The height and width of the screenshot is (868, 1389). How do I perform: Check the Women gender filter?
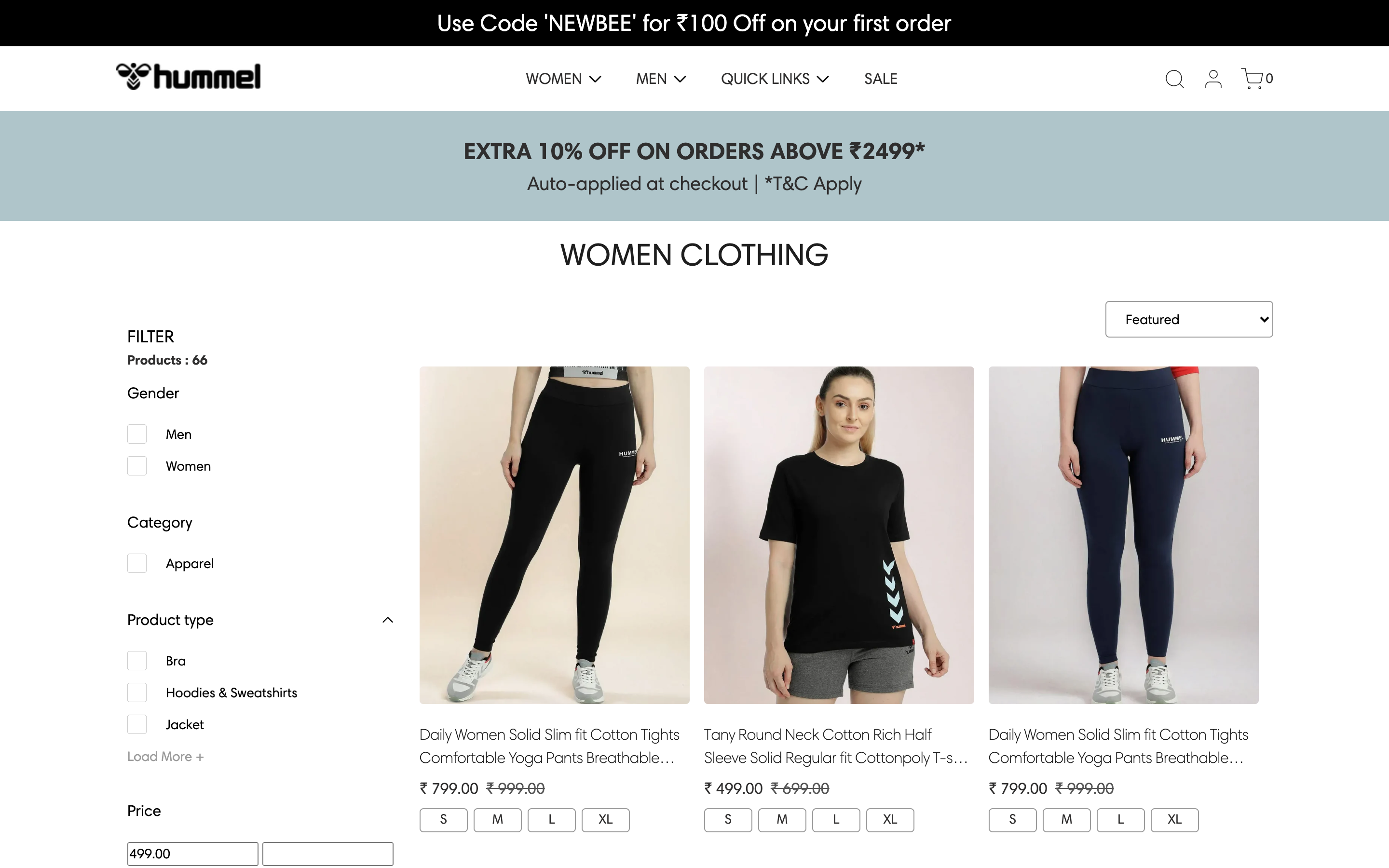(137, 466)
